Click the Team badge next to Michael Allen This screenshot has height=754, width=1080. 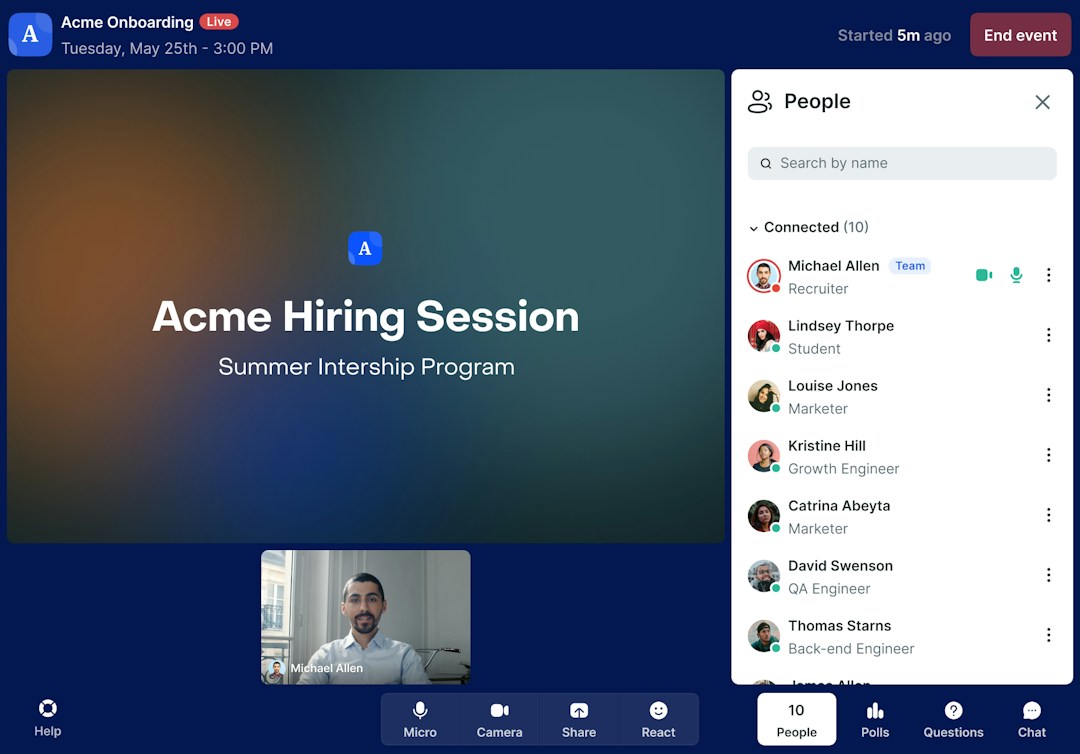pyautogui.click(x=910, y=266)
